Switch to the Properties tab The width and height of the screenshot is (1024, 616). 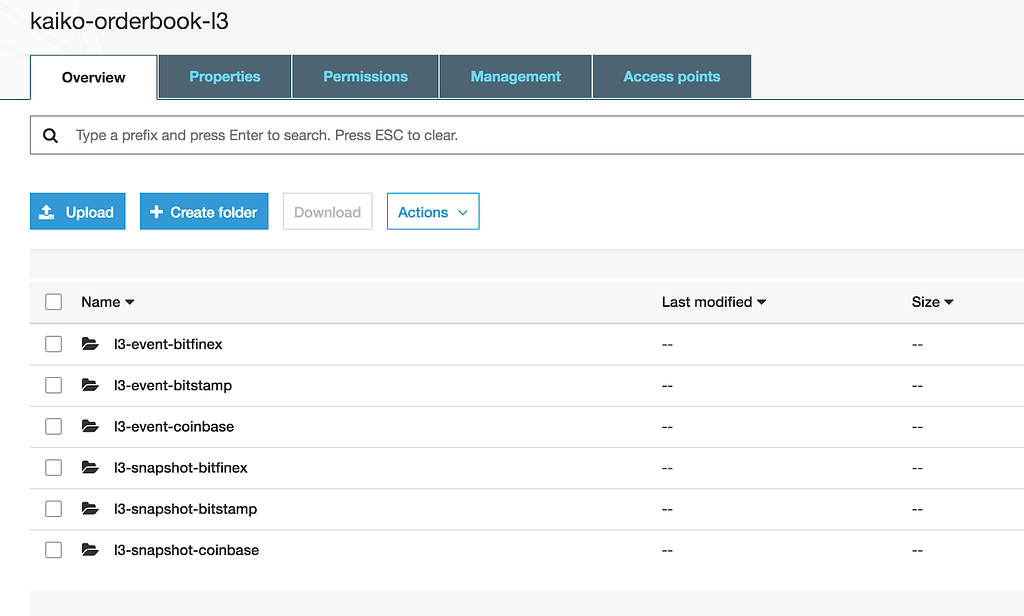[x=225, y=76]
